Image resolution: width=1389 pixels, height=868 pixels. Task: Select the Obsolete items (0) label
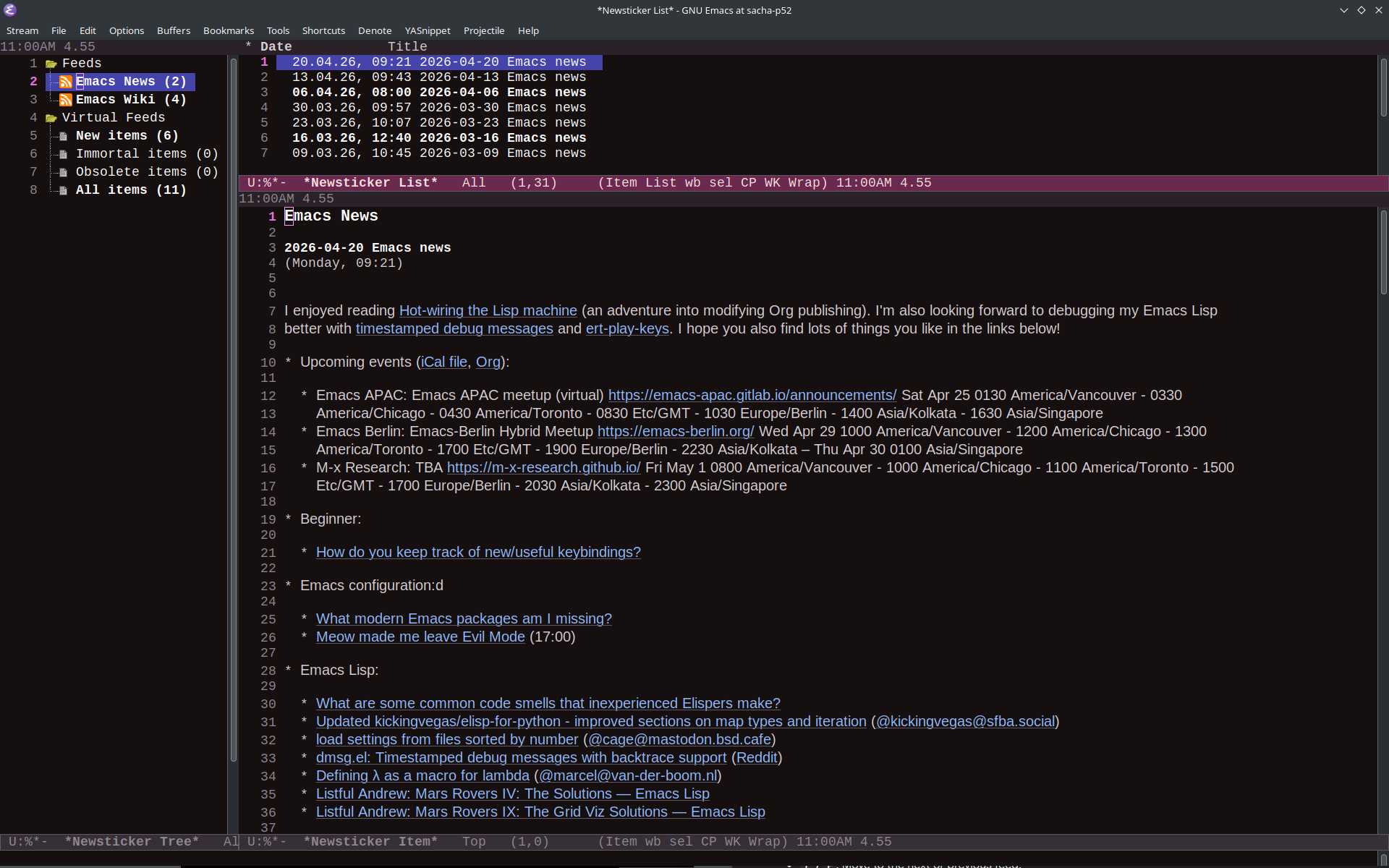pos(147,172)
